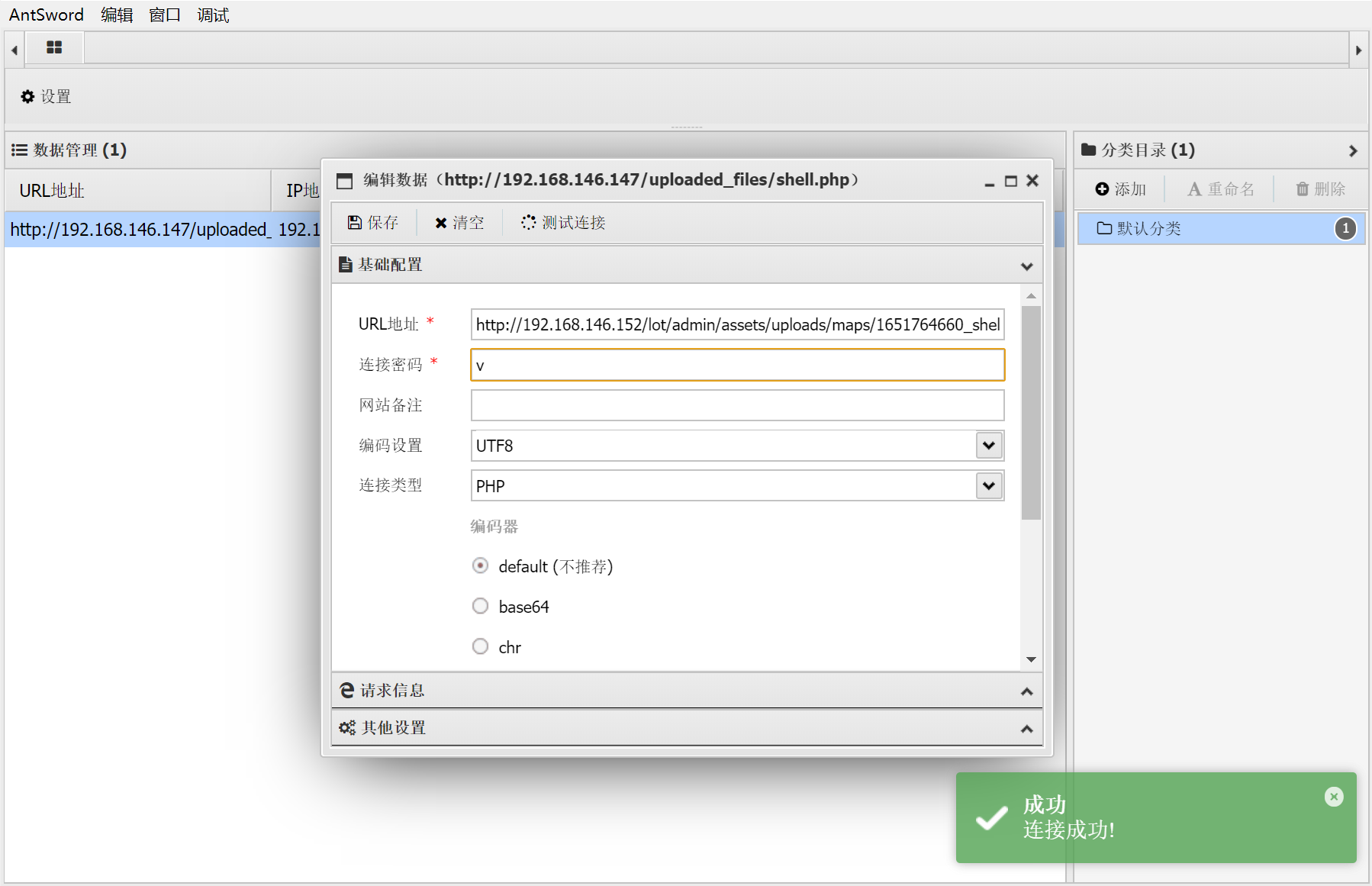This screenshot has width=1372, height=886.
Task: Click the 测试连接 test connection button
Action: pos(563,223)
